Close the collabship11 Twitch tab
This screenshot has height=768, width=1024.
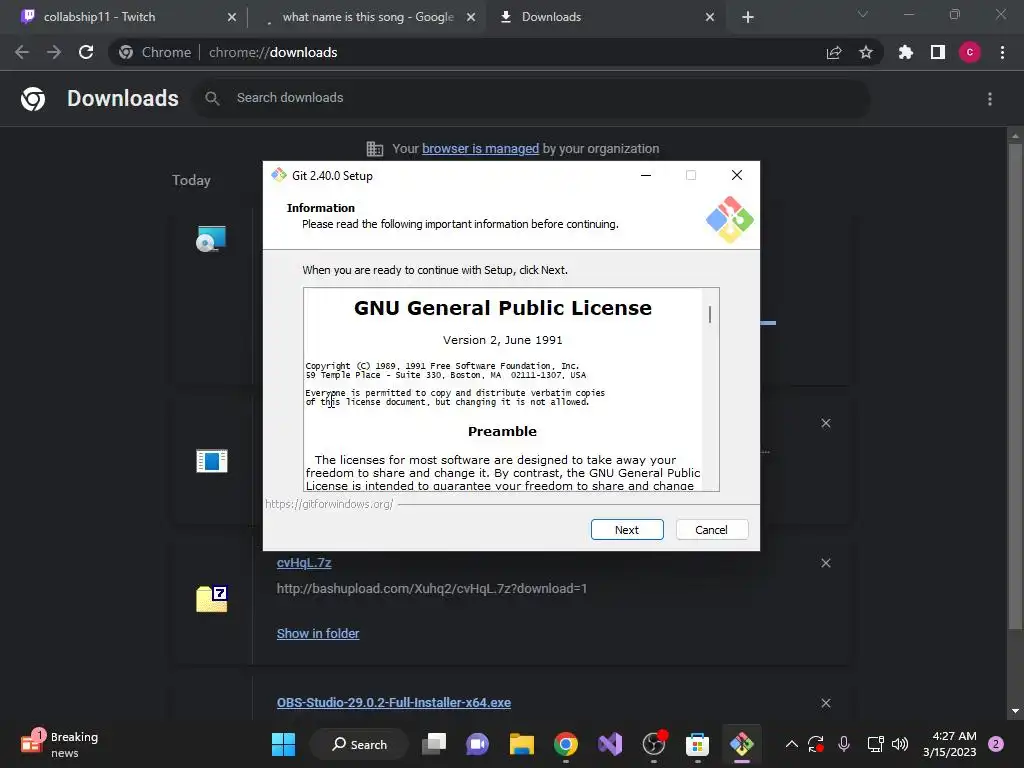(x=231, y=17)
